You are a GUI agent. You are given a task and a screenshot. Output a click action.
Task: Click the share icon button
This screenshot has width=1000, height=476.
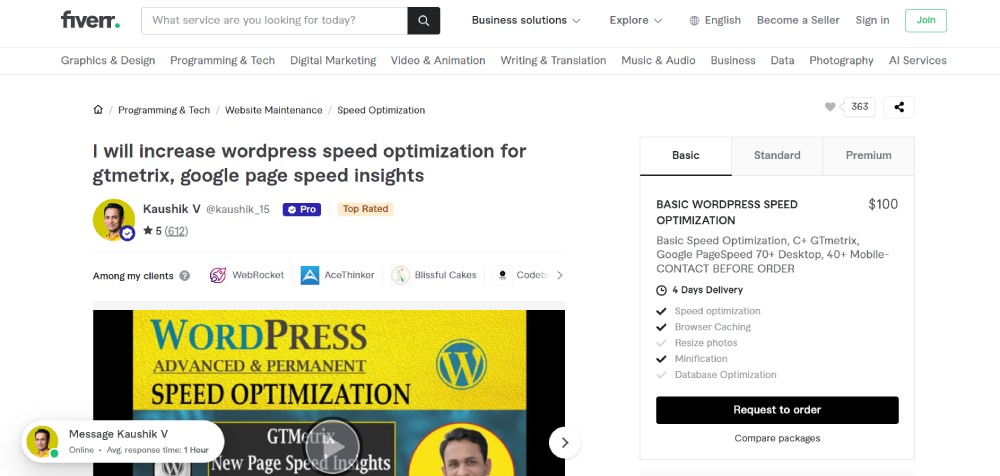tap(899, 107)
